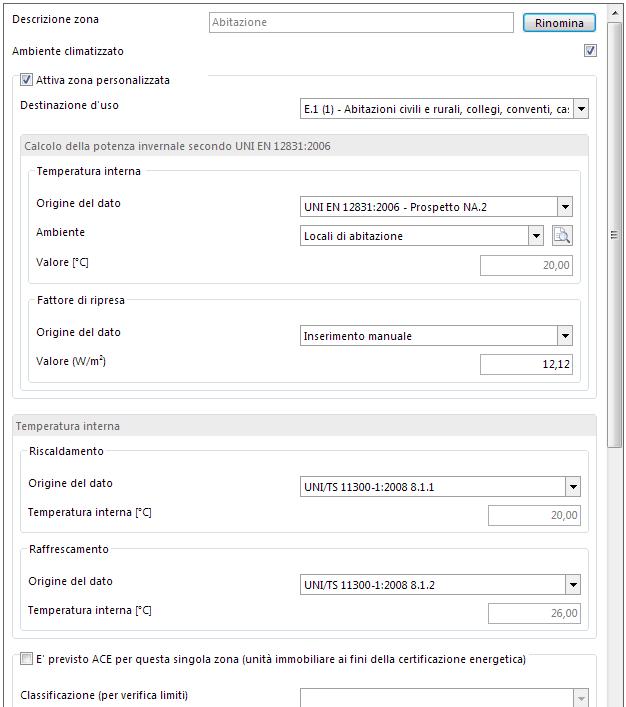Expand the UNI EN 12831:2006 Prospetto NA.2 dropdown
626x707 pixels.
(x=565, y=207)
